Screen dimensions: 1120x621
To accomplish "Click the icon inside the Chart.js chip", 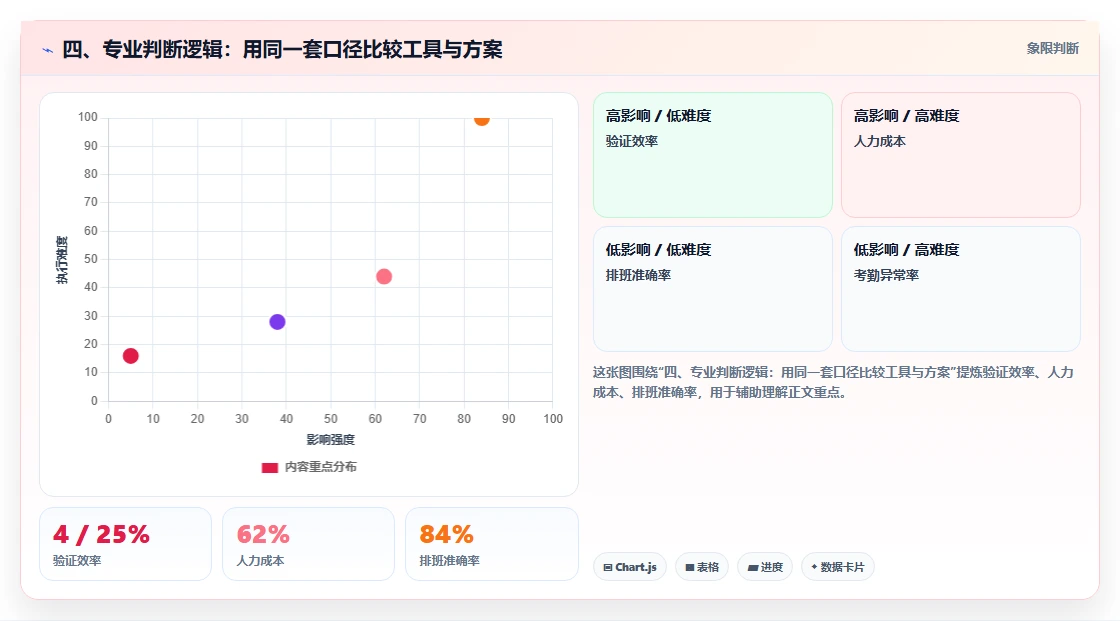I will tap(608, 567).
